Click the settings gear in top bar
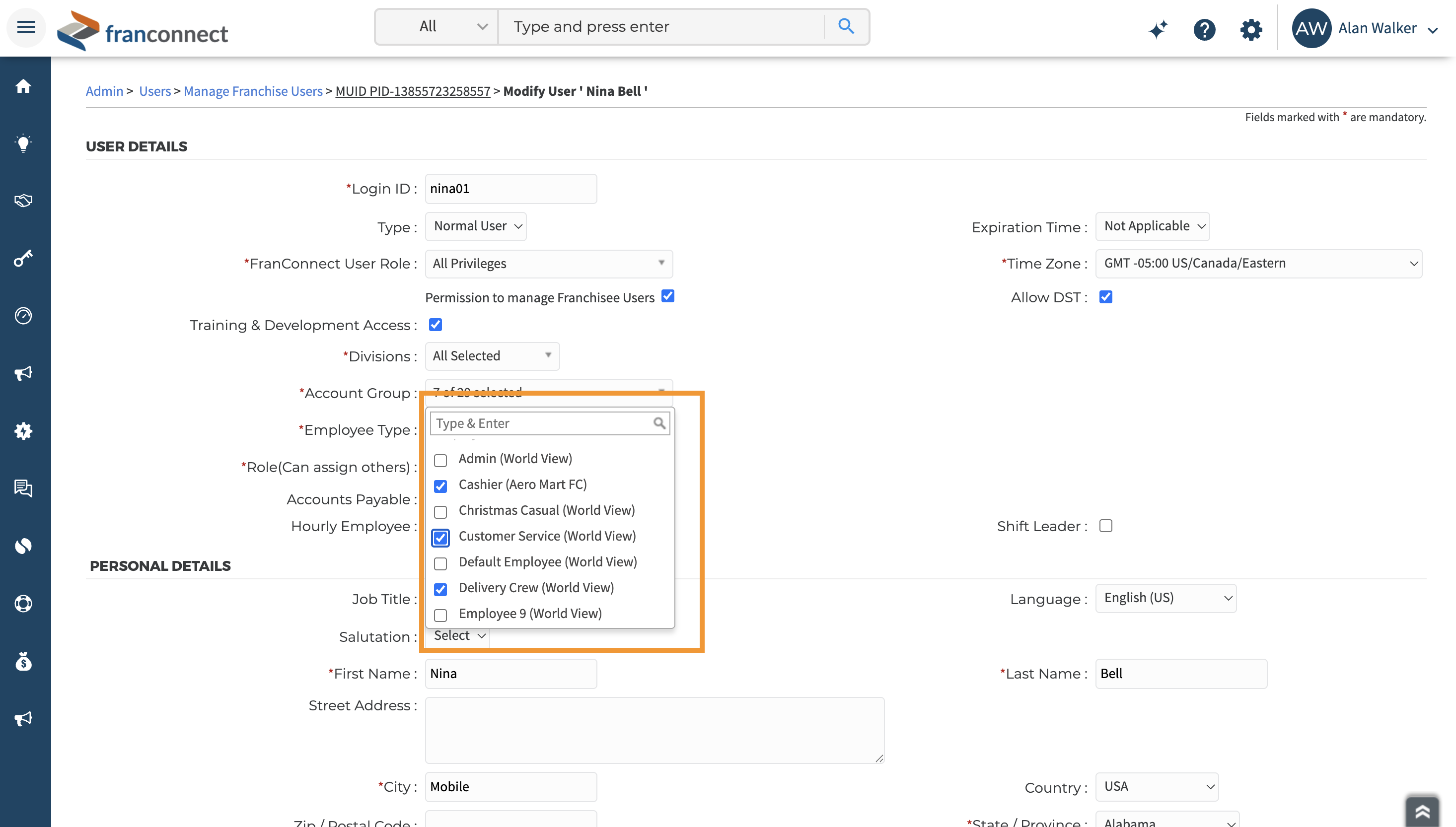This screenshot has height=827, width=1456. [x=1250, y=29]
